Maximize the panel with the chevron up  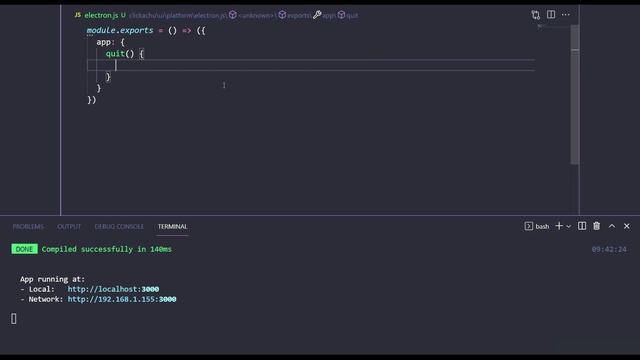coord(612,226)
